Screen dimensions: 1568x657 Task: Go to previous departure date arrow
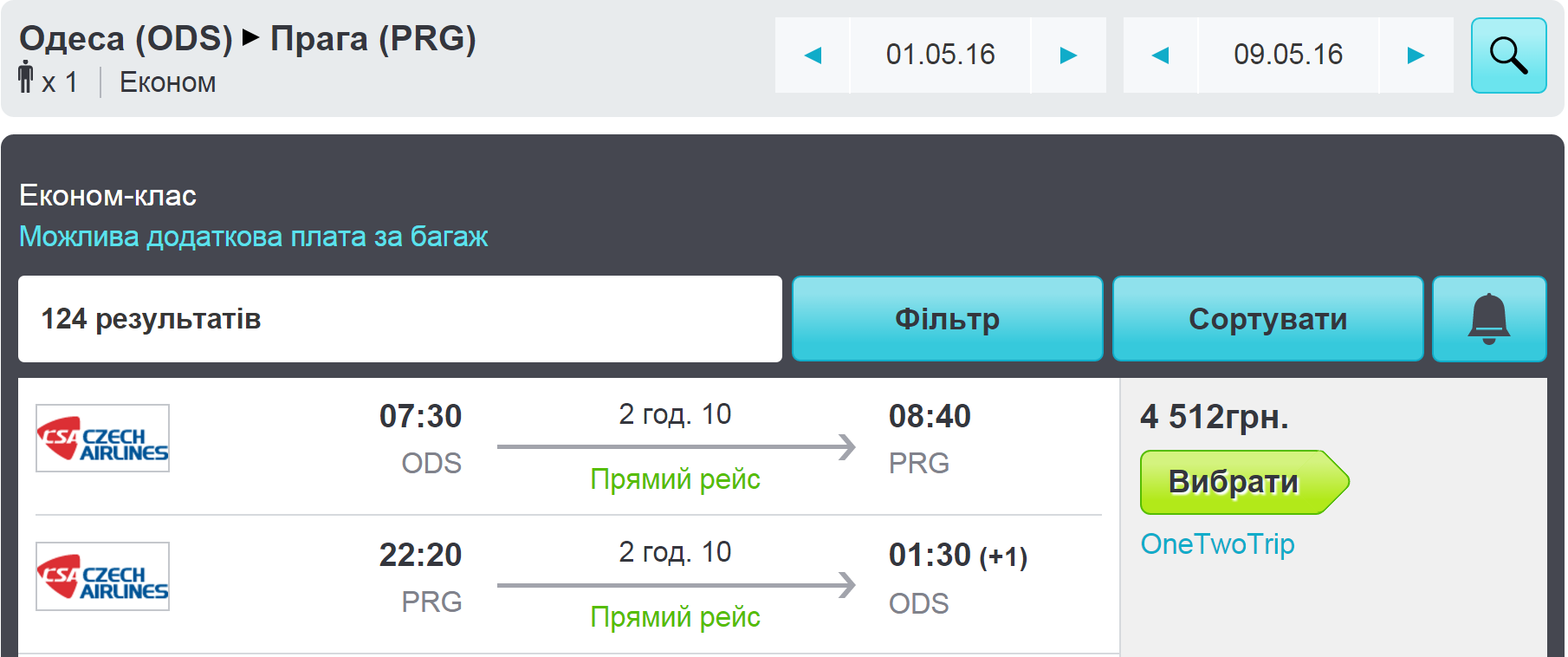click(x=813, y=55)
